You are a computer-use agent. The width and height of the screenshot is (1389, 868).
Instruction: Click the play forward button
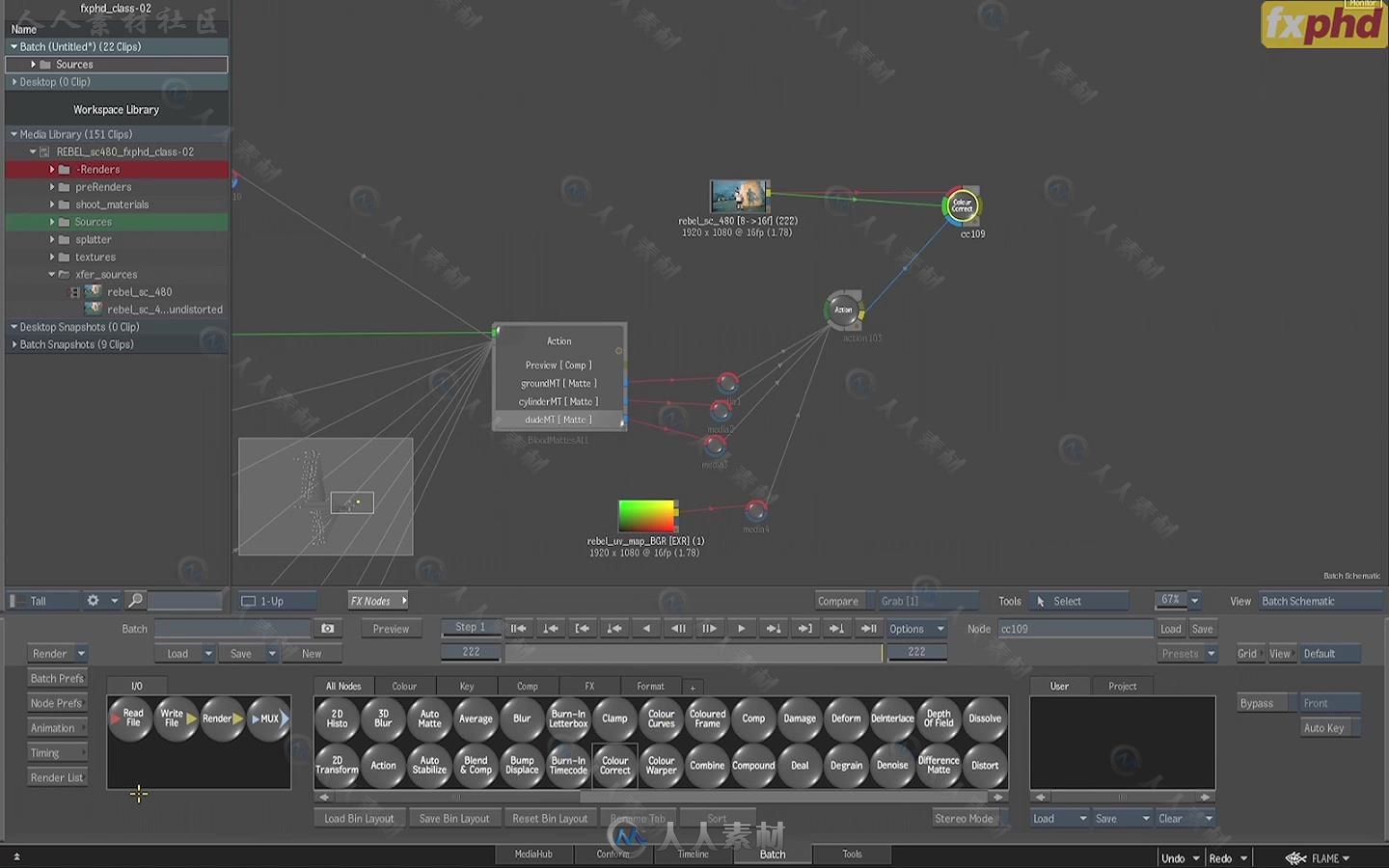pyautogui.click(x=741, y=629)
